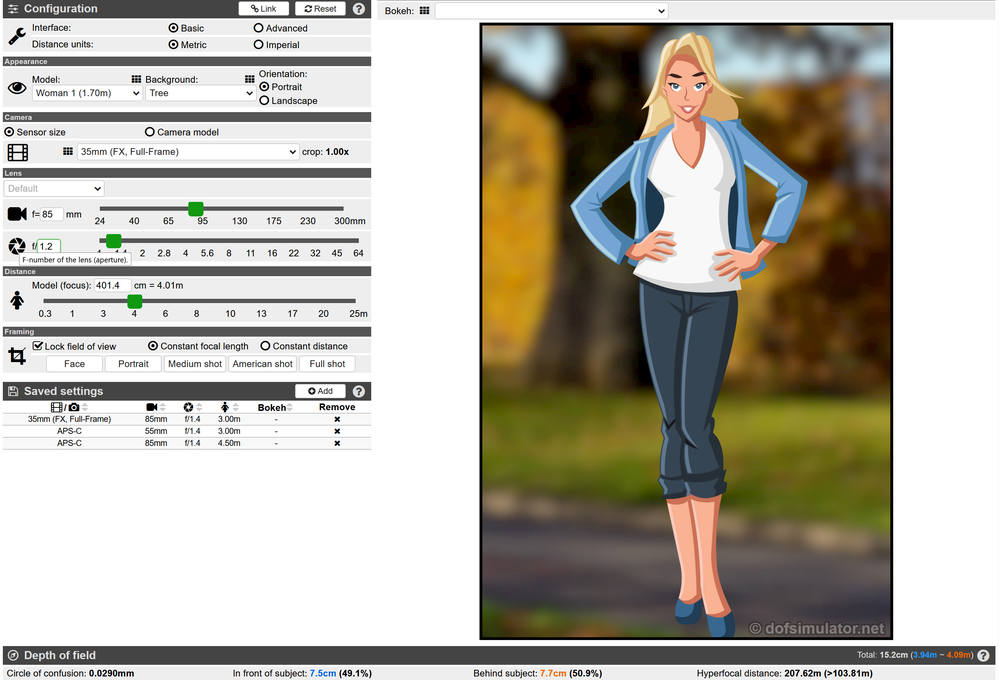Open the Background thumbnail grid icon

(x=250, y=79)
